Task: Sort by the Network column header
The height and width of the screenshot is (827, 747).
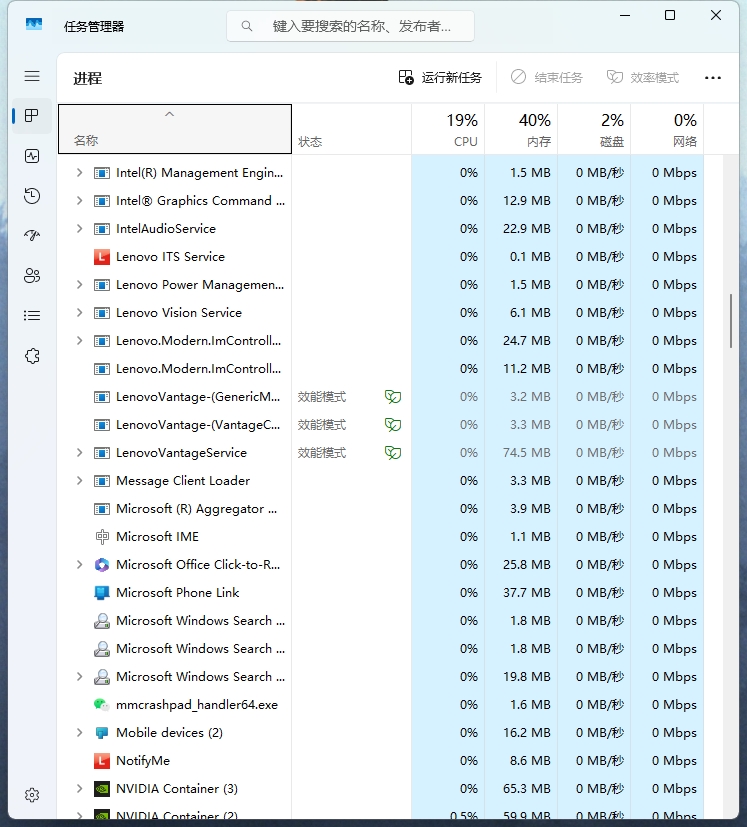Action: point(667,129)
